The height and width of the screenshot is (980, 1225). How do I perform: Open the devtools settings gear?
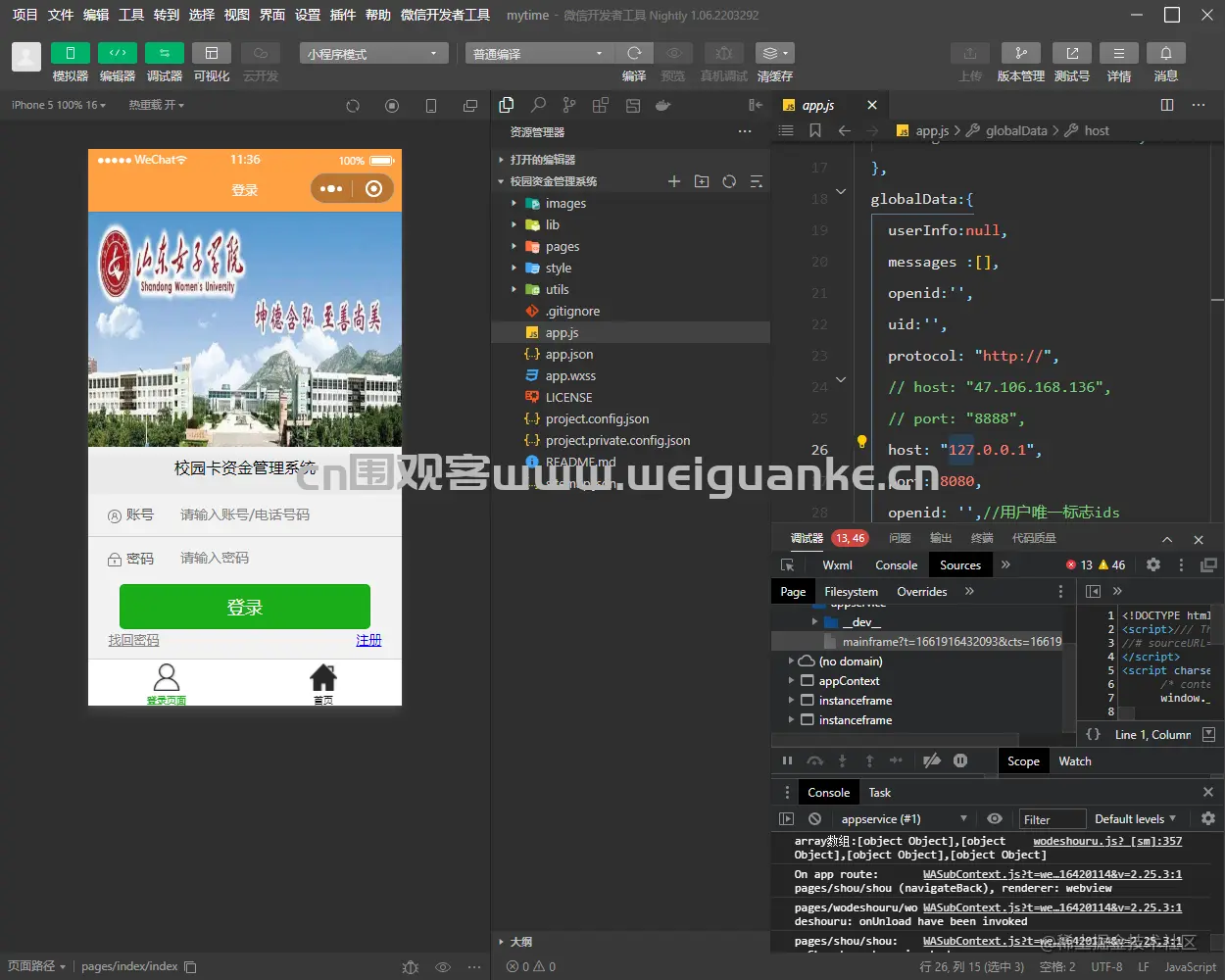click(1153, 565)
